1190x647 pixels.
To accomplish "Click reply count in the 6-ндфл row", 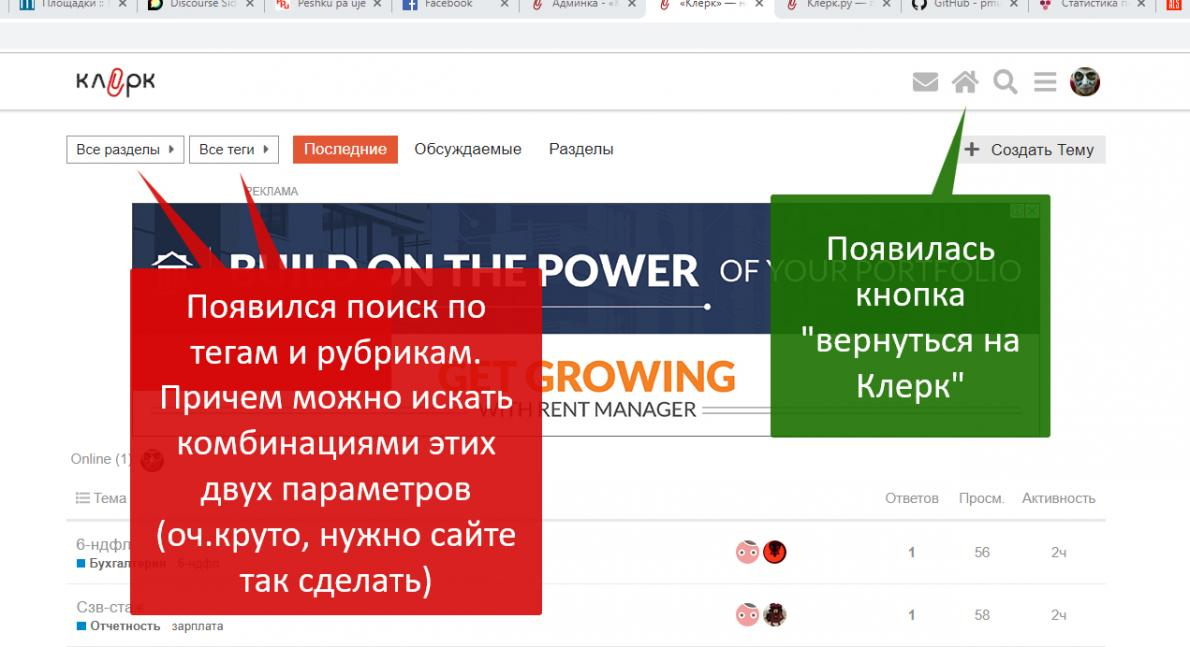I will 911,552.
